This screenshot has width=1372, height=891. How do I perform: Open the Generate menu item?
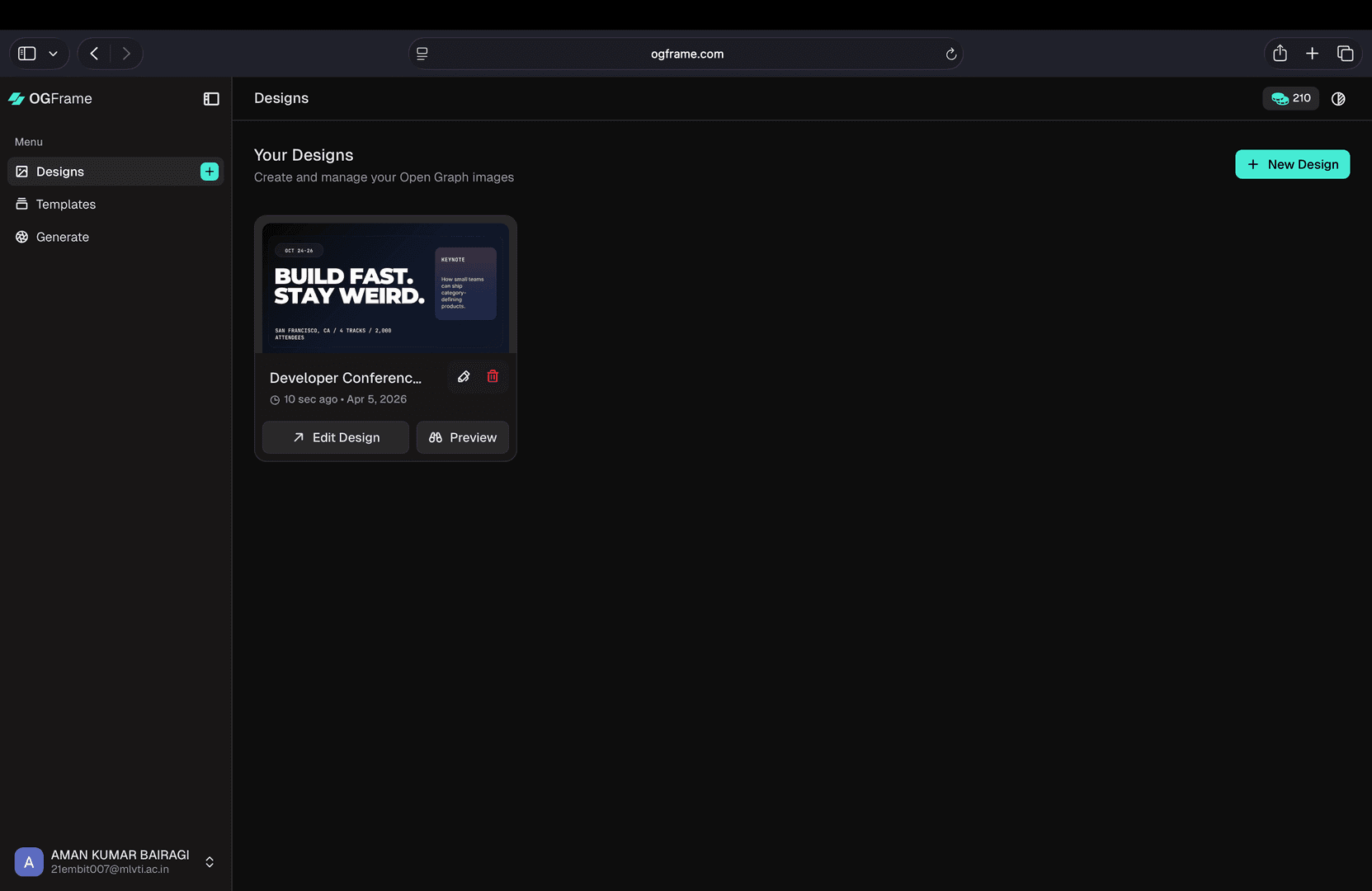(x=116, y=237)
